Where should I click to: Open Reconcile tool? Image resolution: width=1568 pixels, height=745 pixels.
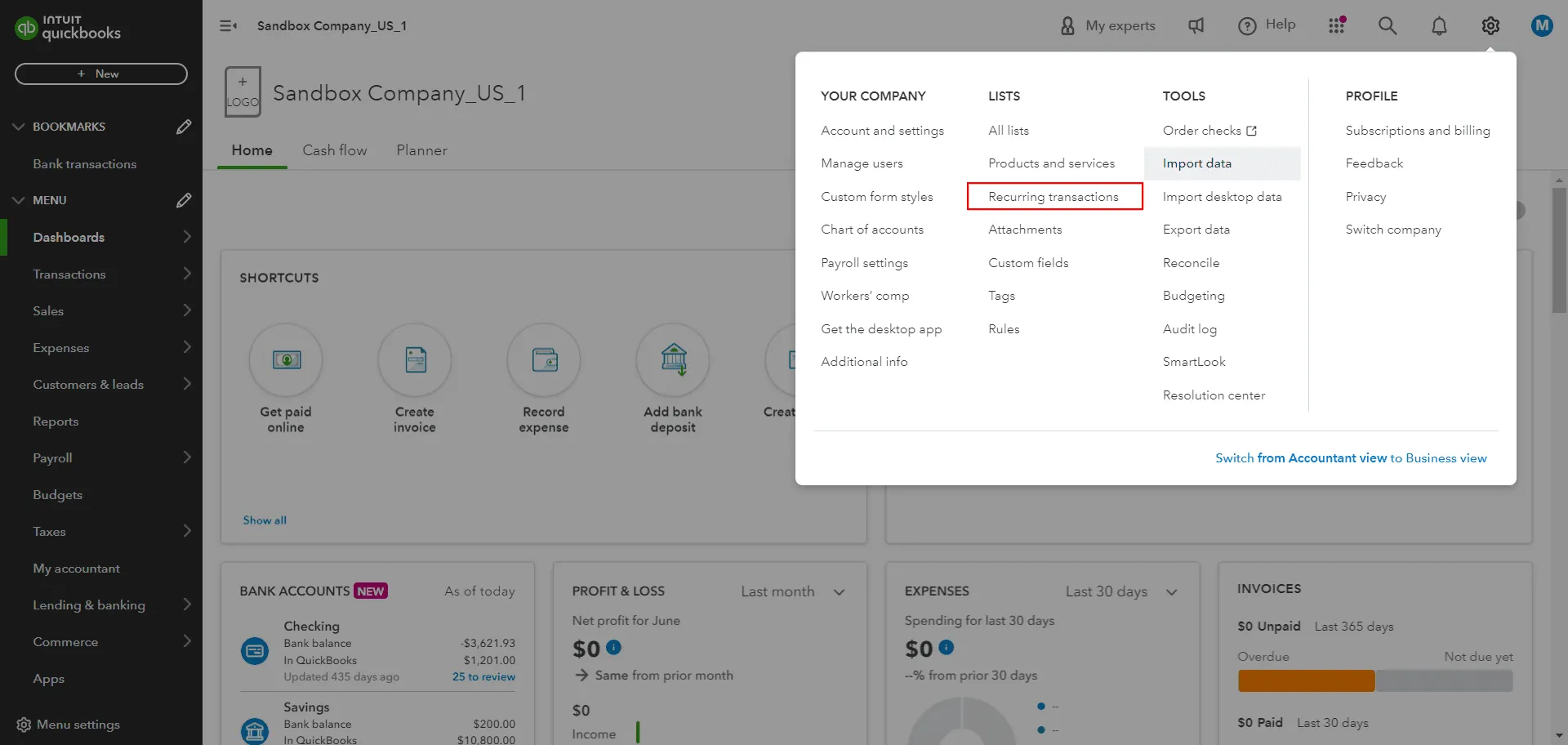click(1191, 263)
